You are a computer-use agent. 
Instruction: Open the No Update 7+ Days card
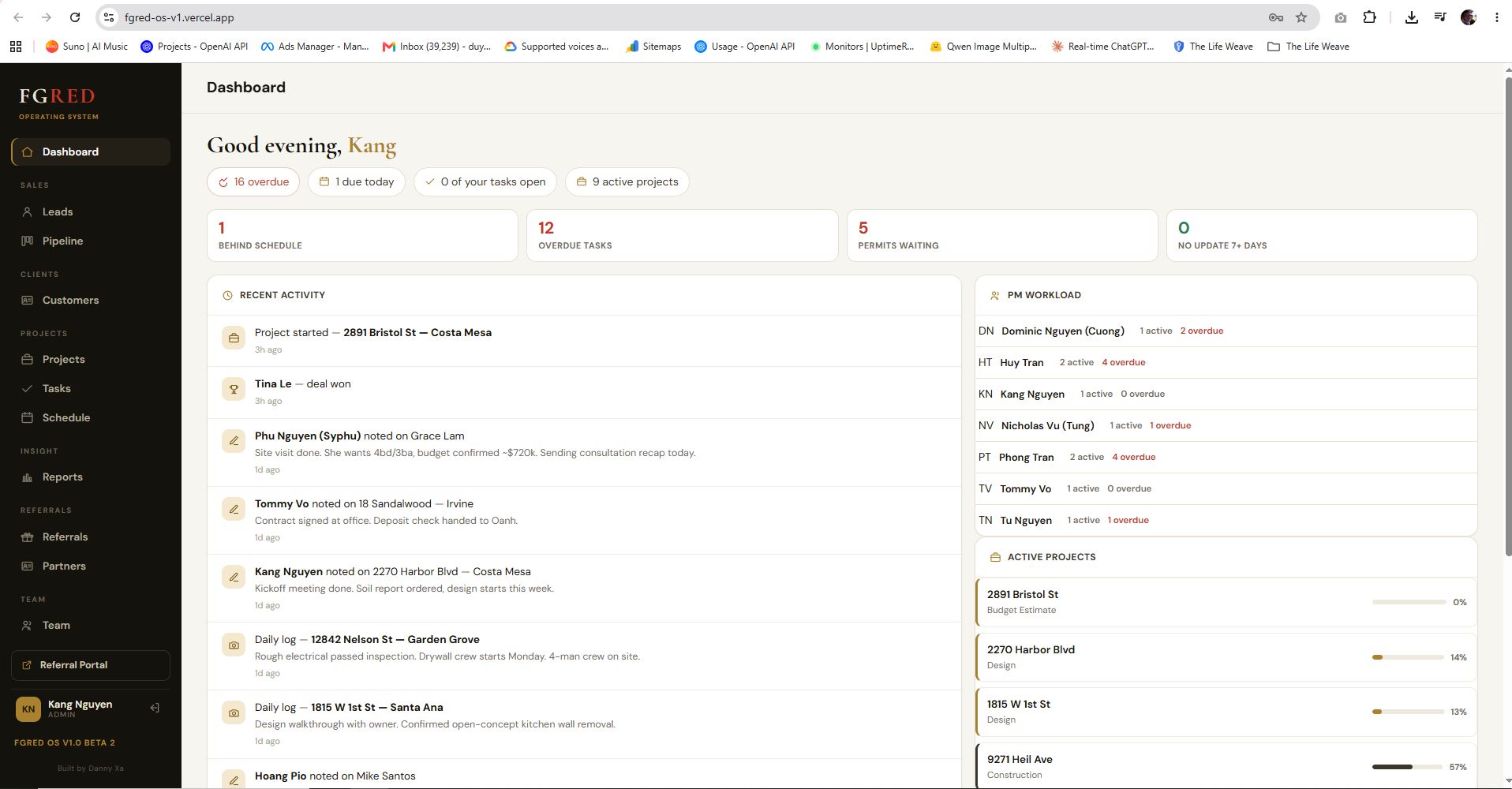(1322, 235)
